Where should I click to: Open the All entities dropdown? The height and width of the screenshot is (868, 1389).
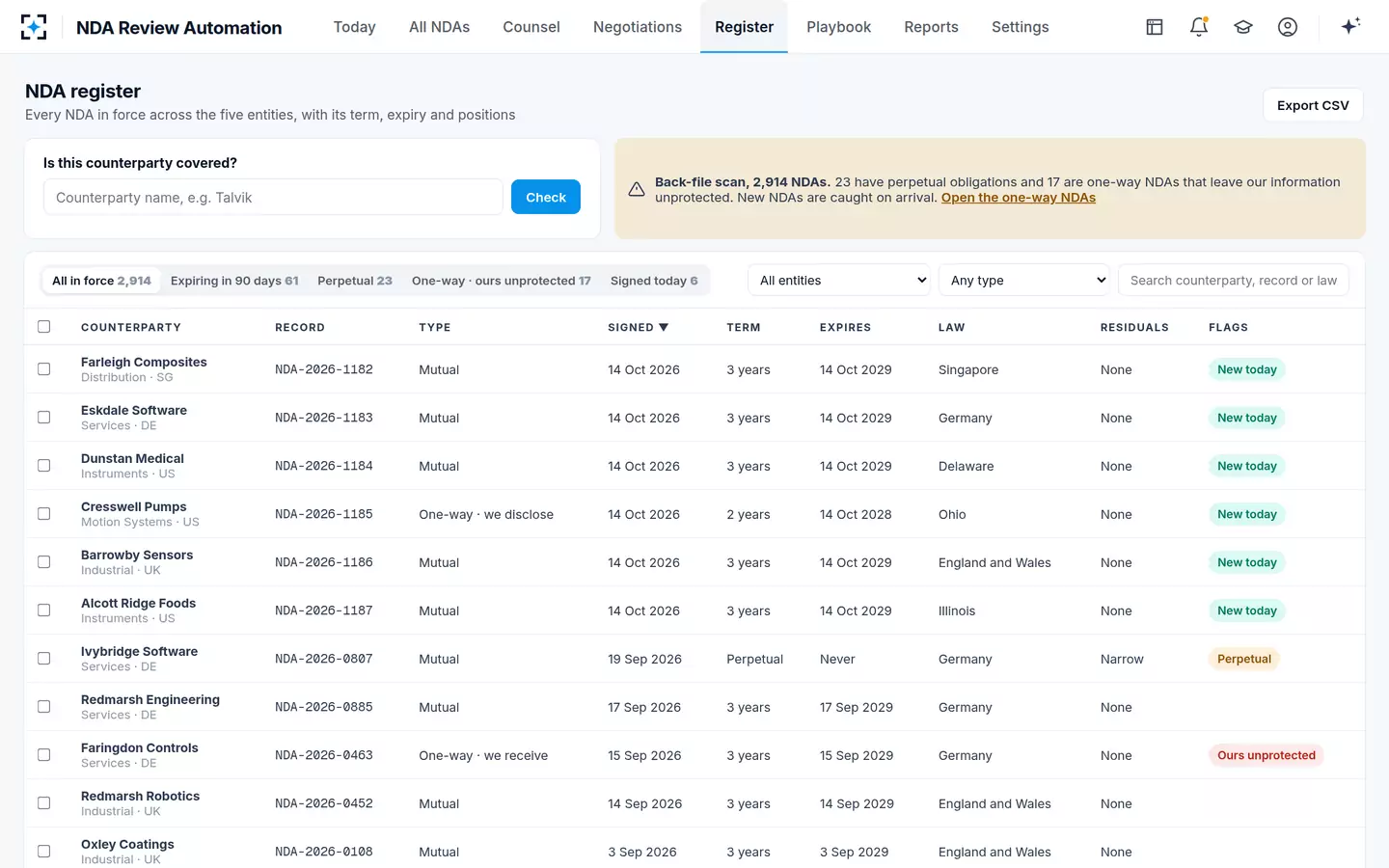(838, 281)
